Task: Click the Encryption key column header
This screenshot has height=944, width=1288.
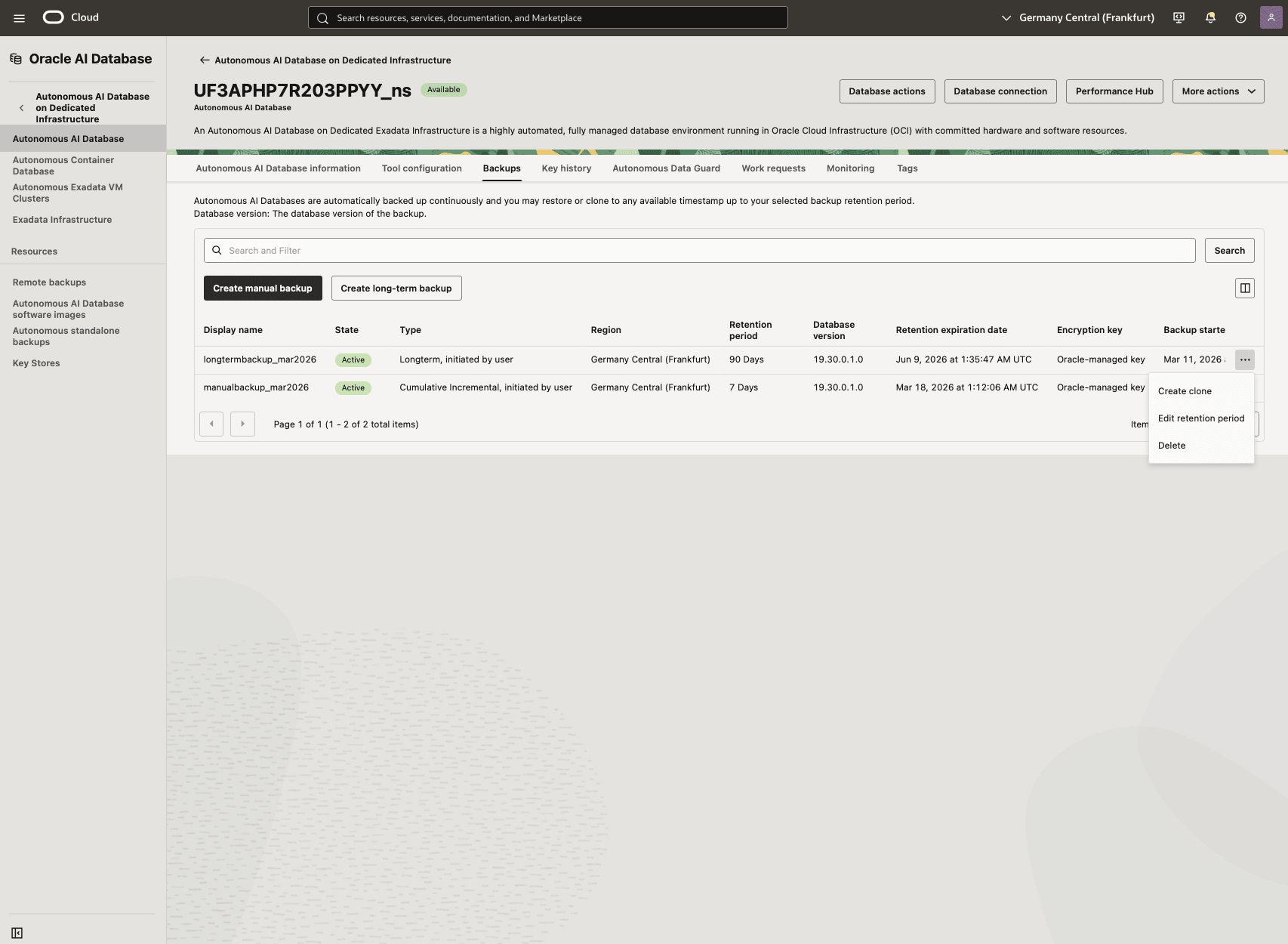Action: coord(1089,330)
